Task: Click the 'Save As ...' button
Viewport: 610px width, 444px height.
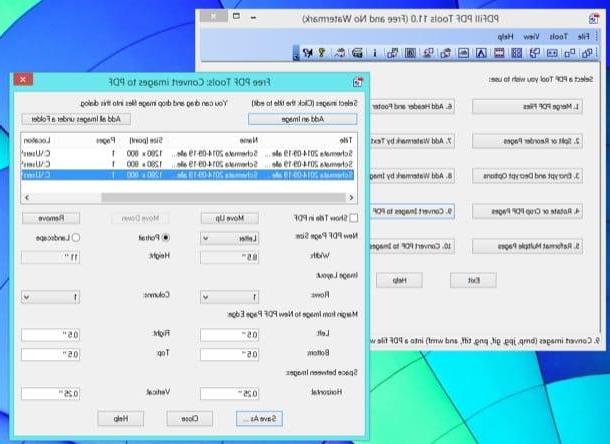Action: (x=259, y=419)
